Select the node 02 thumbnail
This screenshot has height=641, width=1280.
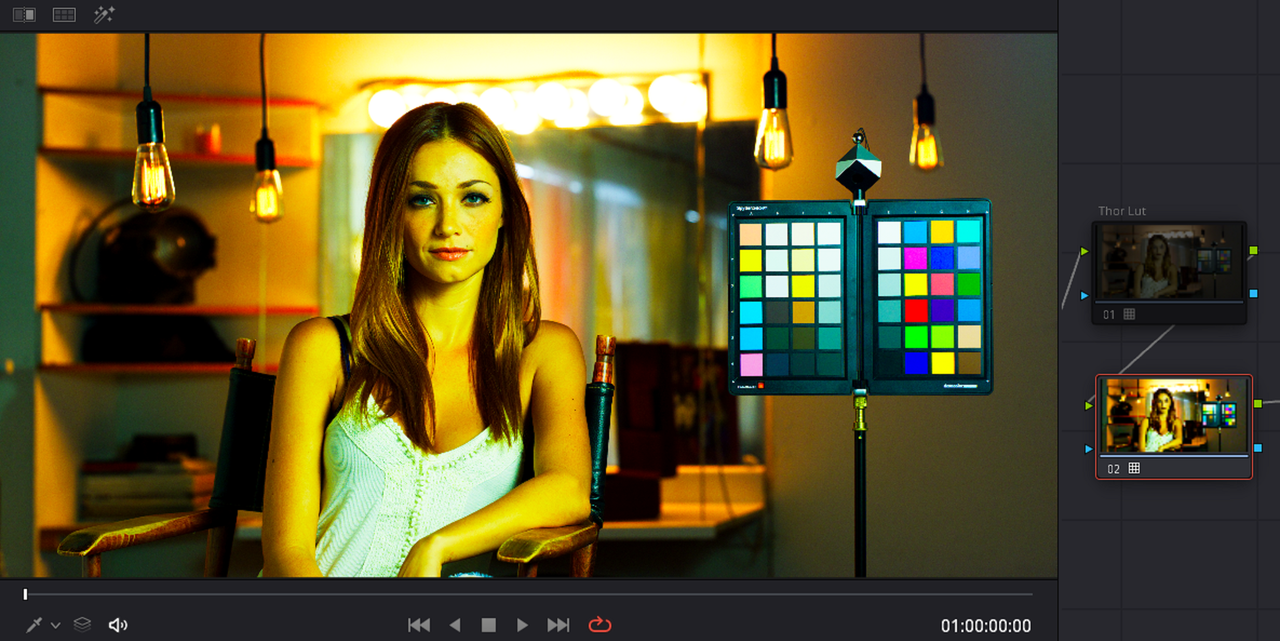(1174, 416)
